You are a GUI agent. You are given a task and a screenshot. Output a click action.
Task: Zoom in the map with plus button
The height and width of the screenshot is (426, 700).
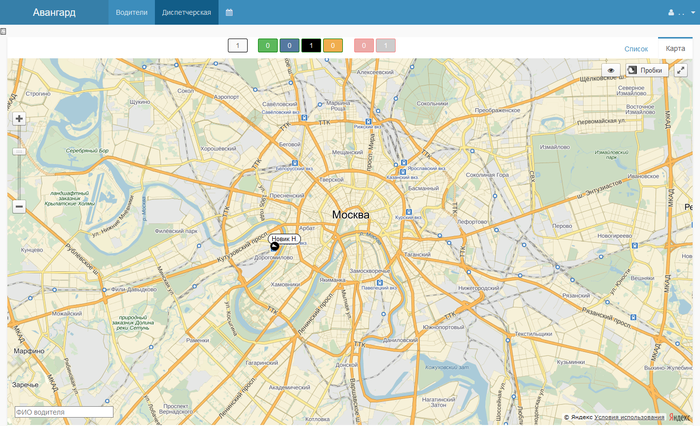19,119
